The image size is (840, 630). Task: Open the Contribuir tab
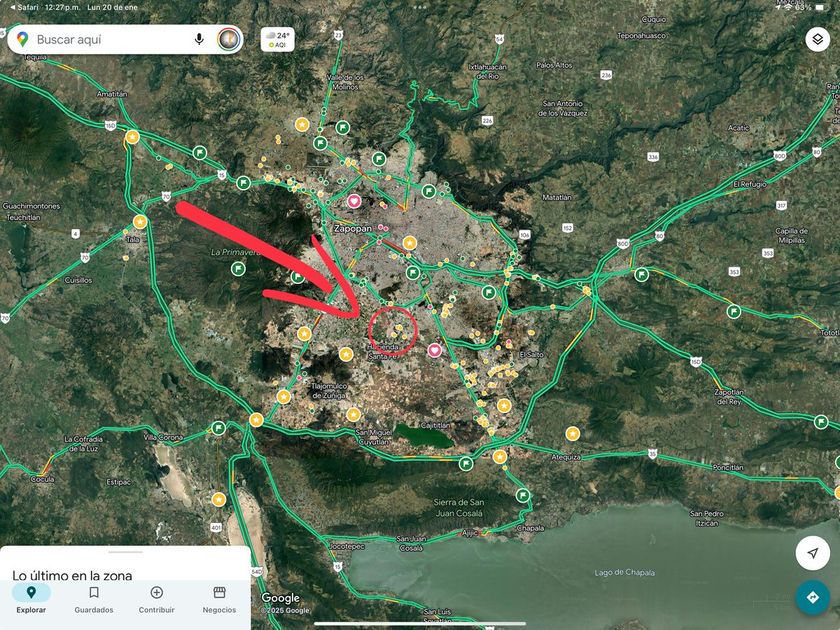point(156,599)
